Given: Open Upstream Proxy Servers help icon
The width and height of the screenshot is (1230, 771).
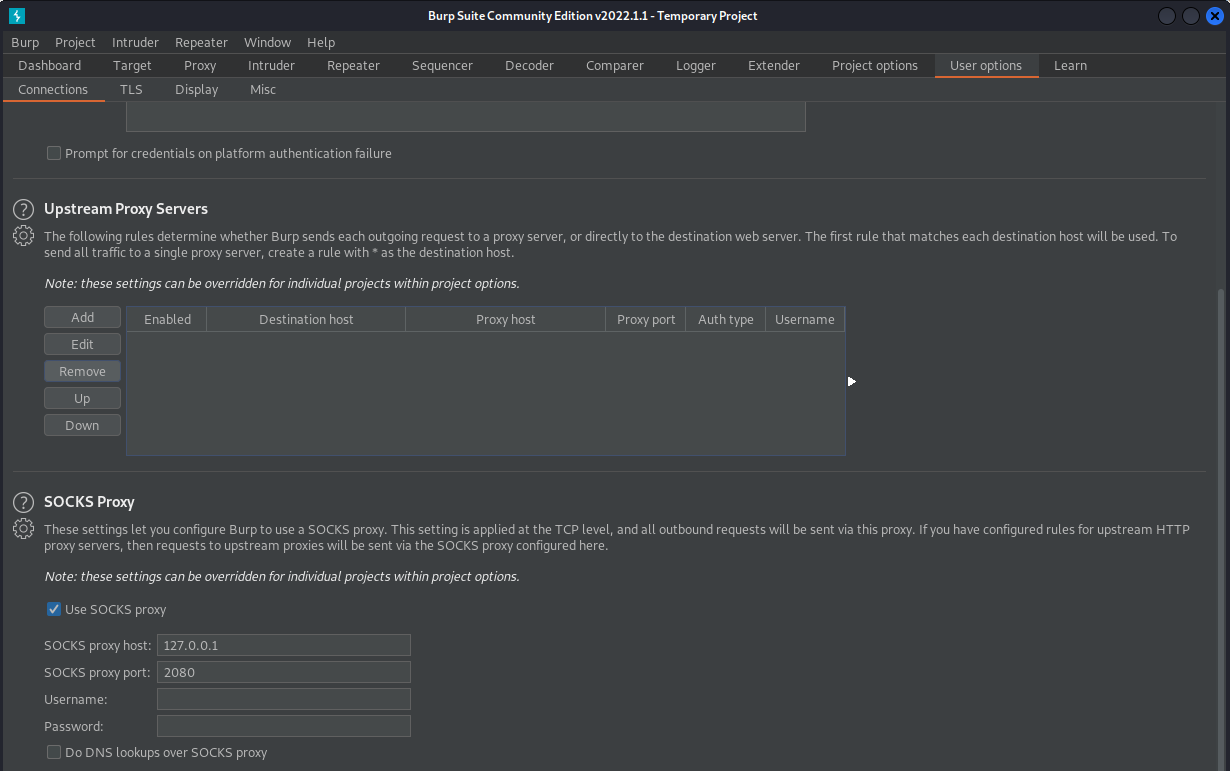Looking at the screenshot, I should coord(23,209).
